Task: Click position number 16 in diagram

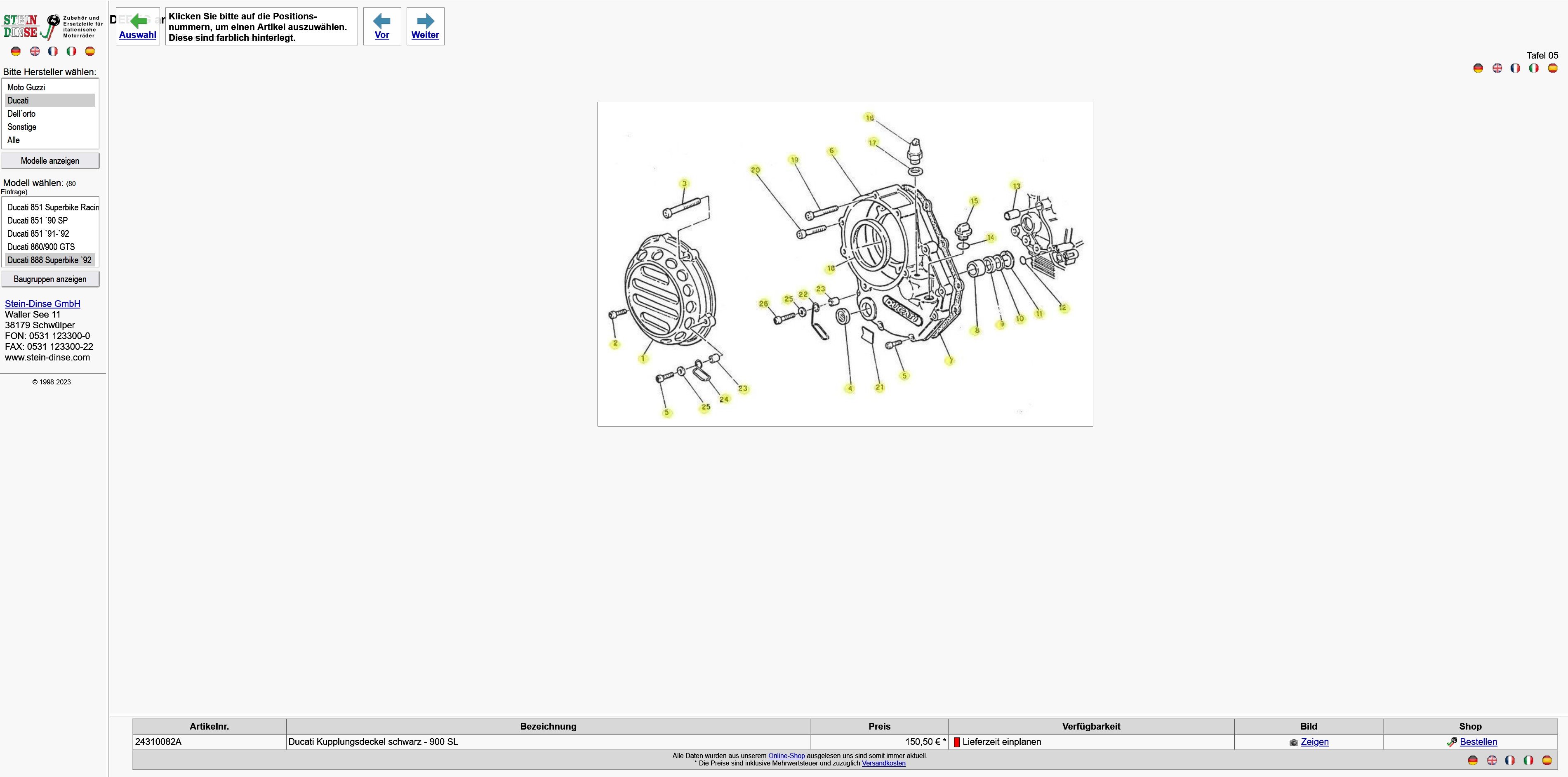Action: pos(869,118)
